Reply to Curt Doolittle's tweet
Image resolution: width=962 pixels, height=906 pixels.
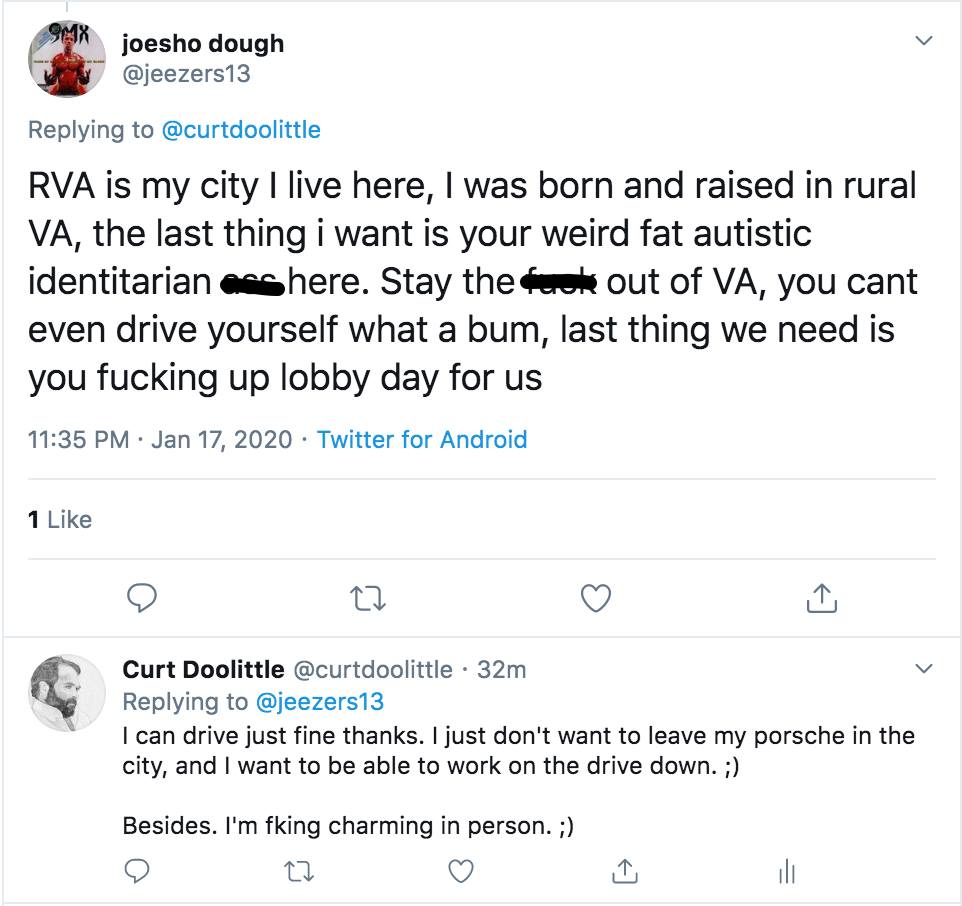136,871
